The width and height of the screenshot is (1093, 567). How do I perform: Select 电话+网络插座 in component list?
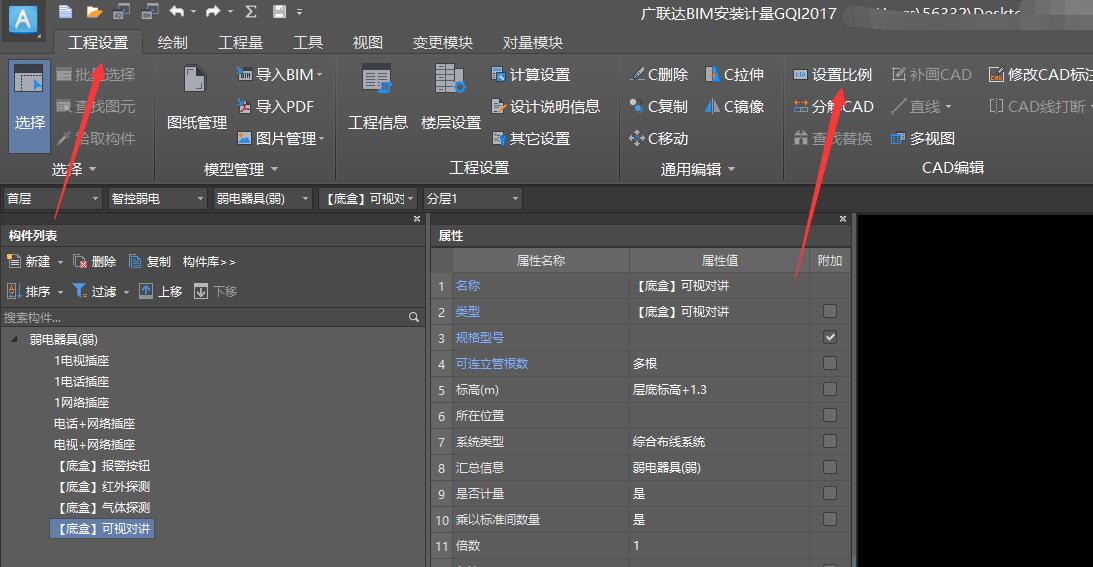click(x=94, y=423)
